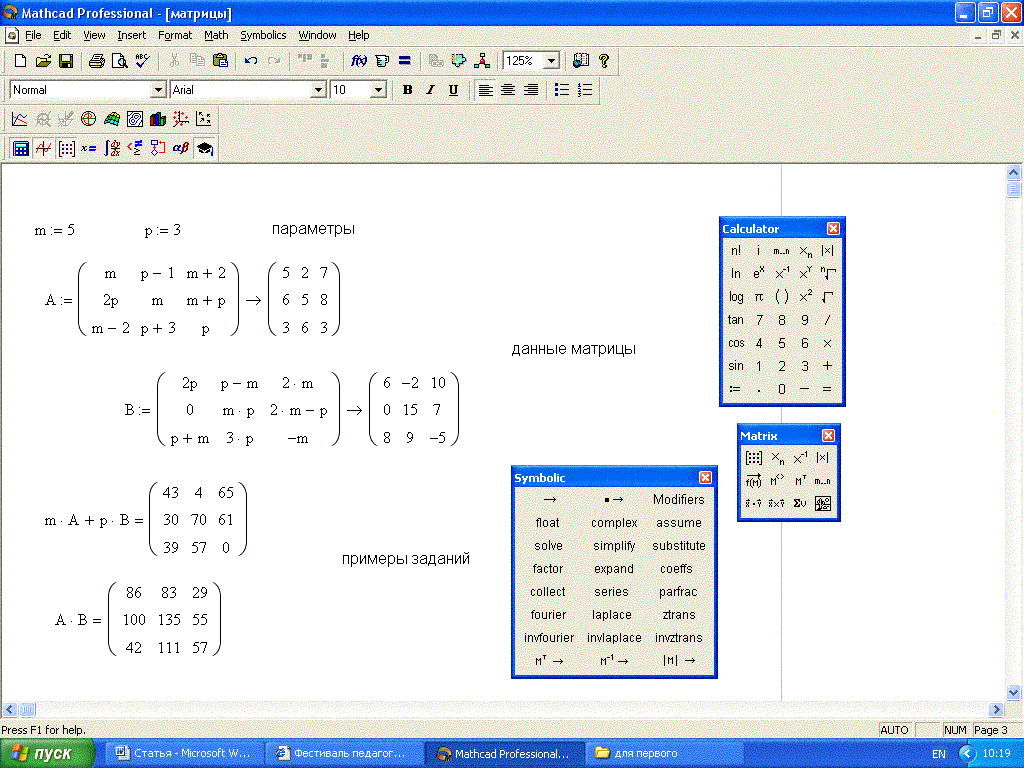Click the Print Preview icon
1024x768 pixels.
pyautogui.click(x=119, y=61)
